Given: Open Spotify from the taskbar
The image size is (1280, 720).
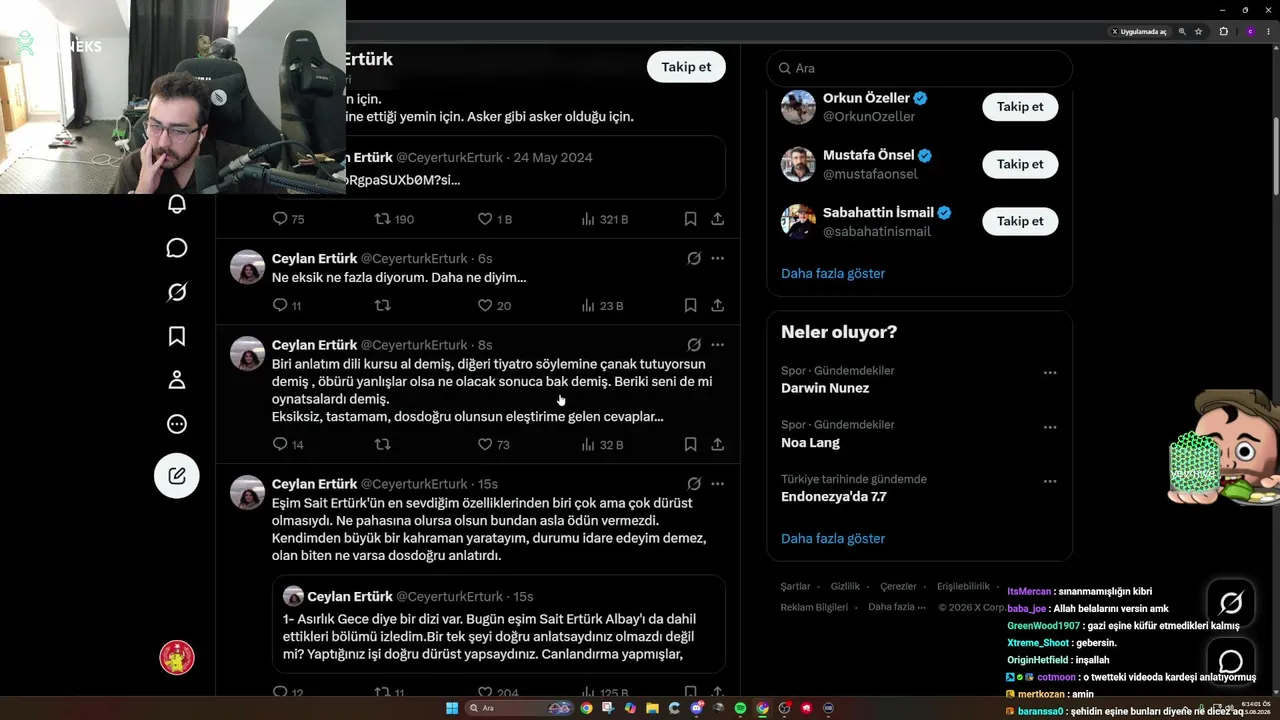Looking at the screenshot, I should (740, 708).
